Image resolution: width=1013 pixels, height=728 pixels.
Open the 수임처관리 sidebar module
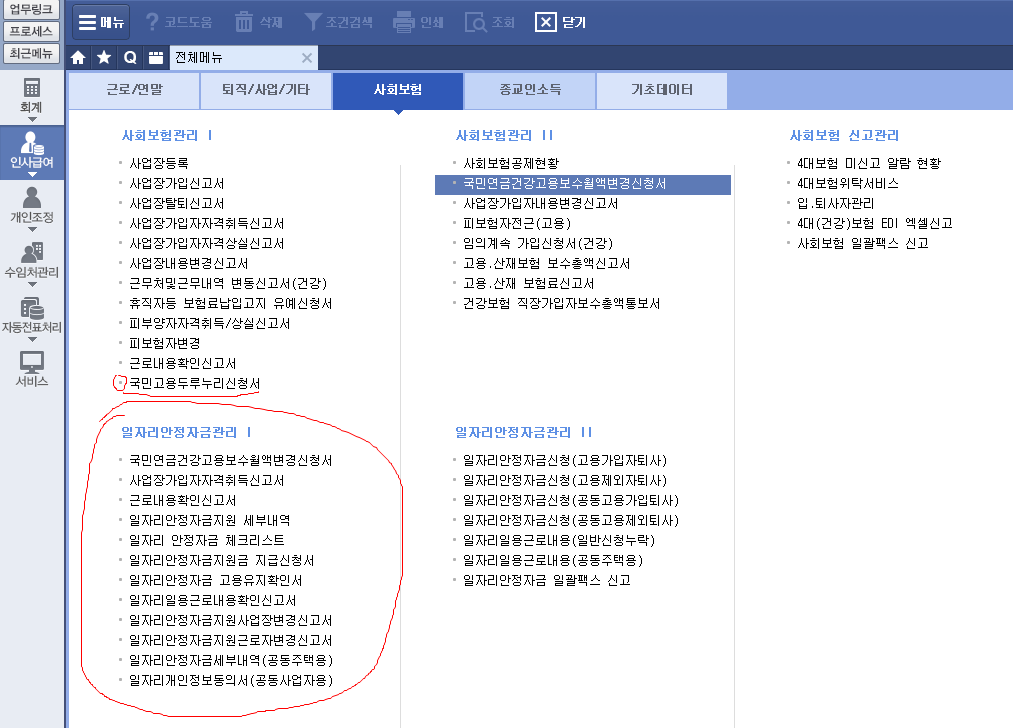[x=32, y=262]
